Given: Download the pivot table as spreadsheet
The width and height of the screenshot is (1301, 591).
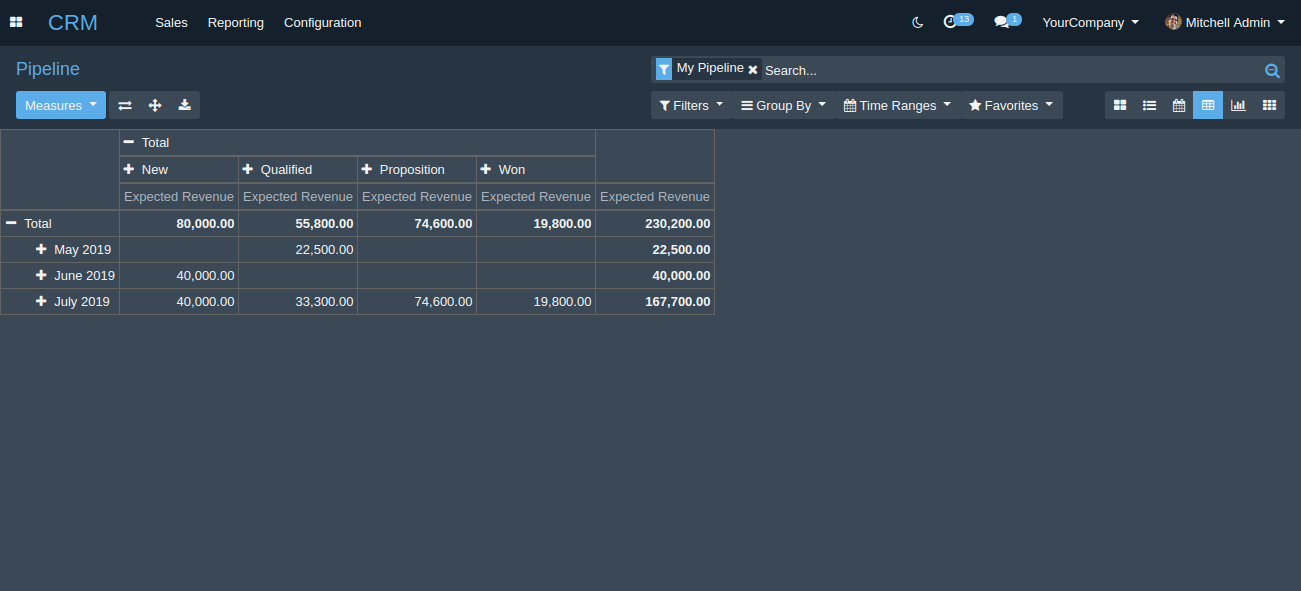Looking at the screenshot, I should [x=185, y=105].
